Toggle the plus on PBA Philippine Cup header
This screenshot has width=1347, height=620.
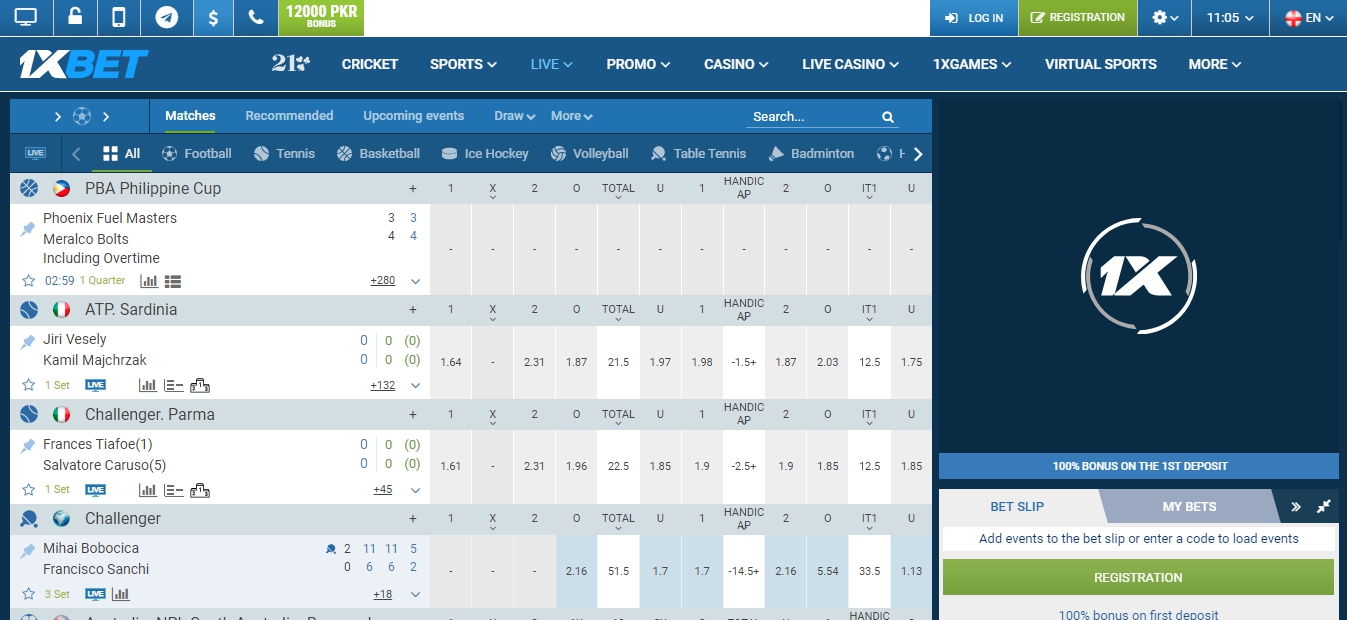pyautogui.click(x=412, y=189)
